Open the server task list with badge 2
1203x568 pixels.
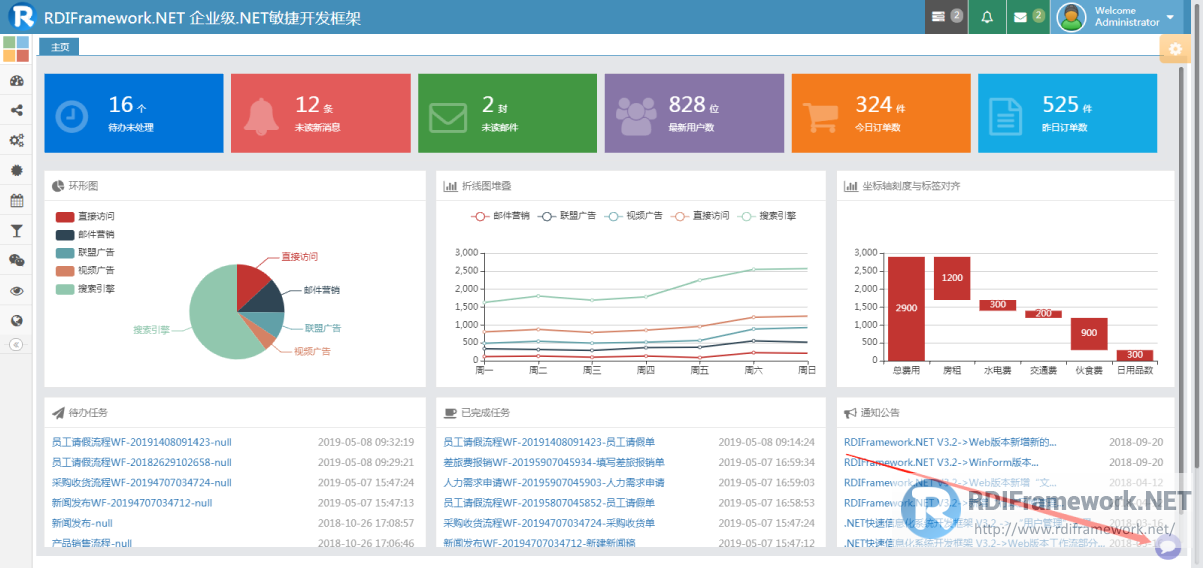(x=946, y=17)
